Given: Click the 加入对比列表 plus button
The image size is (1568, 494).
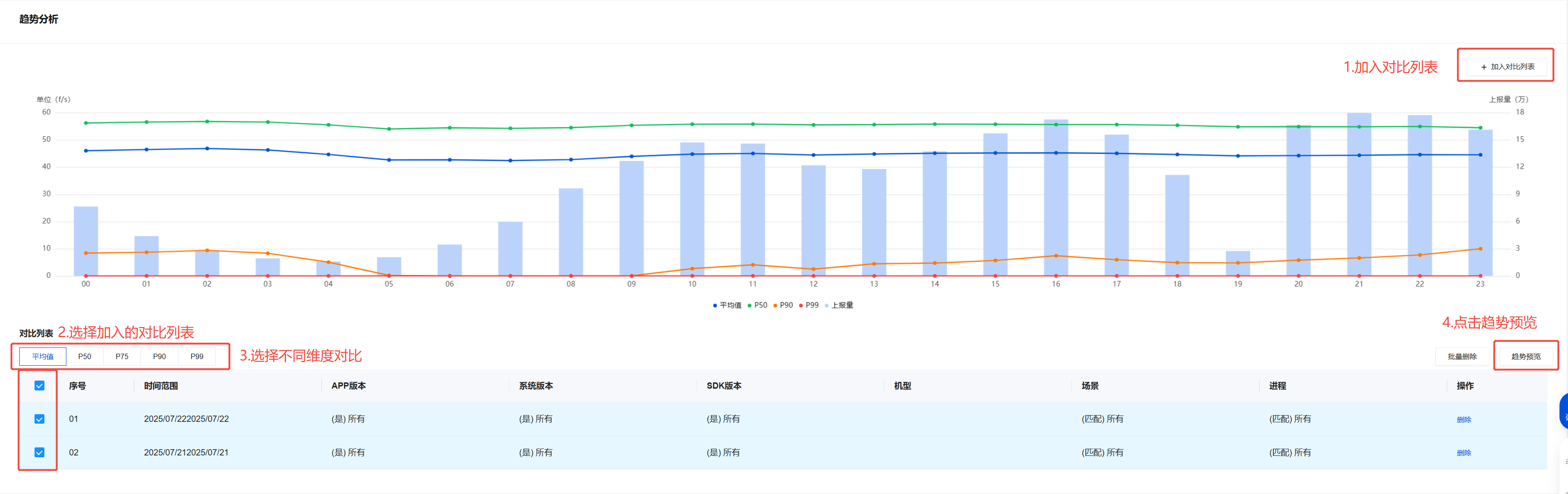Looking at the screenshot, I should tap(1507, 67).
